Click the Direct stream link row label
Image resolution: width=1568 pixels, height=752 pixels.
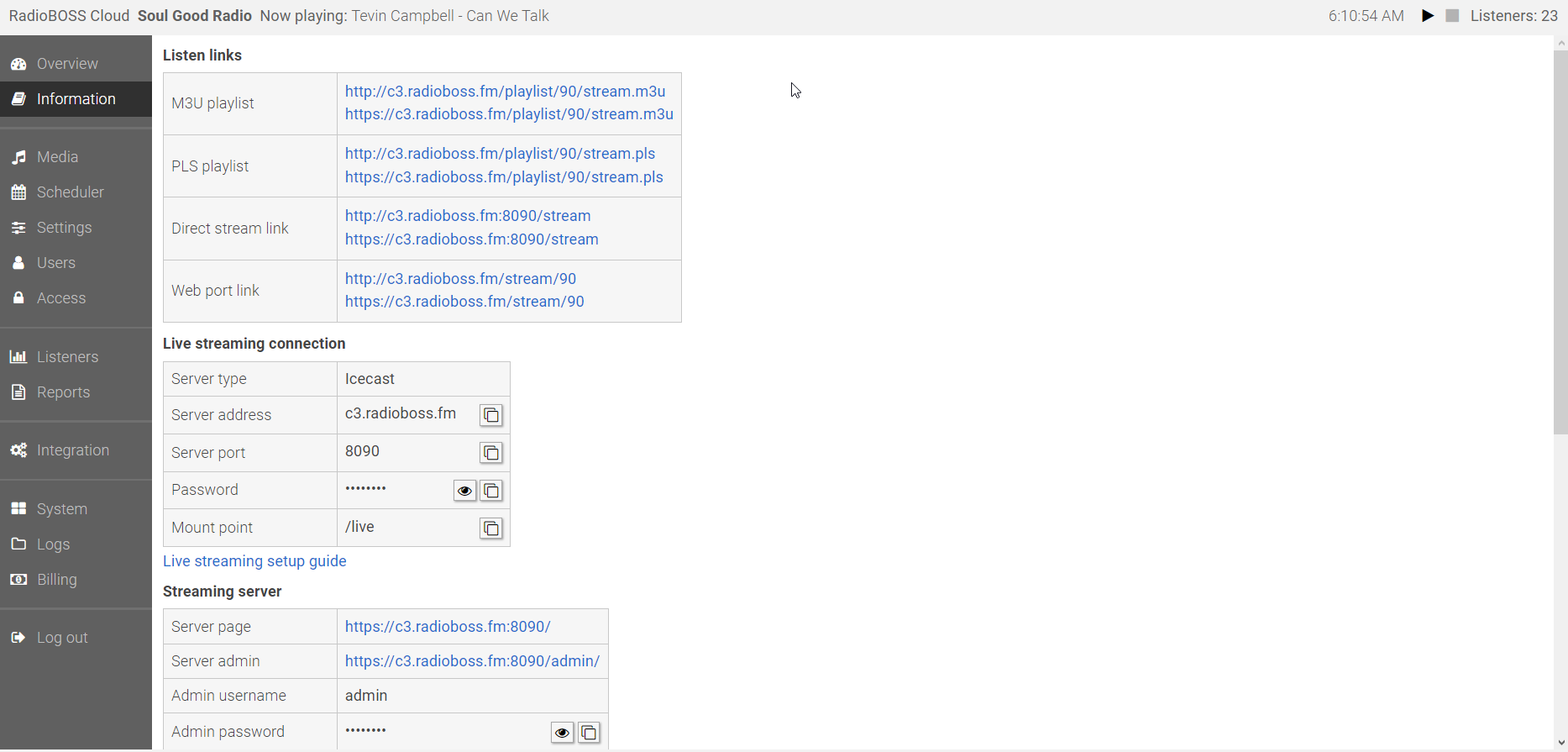point(230,229)
